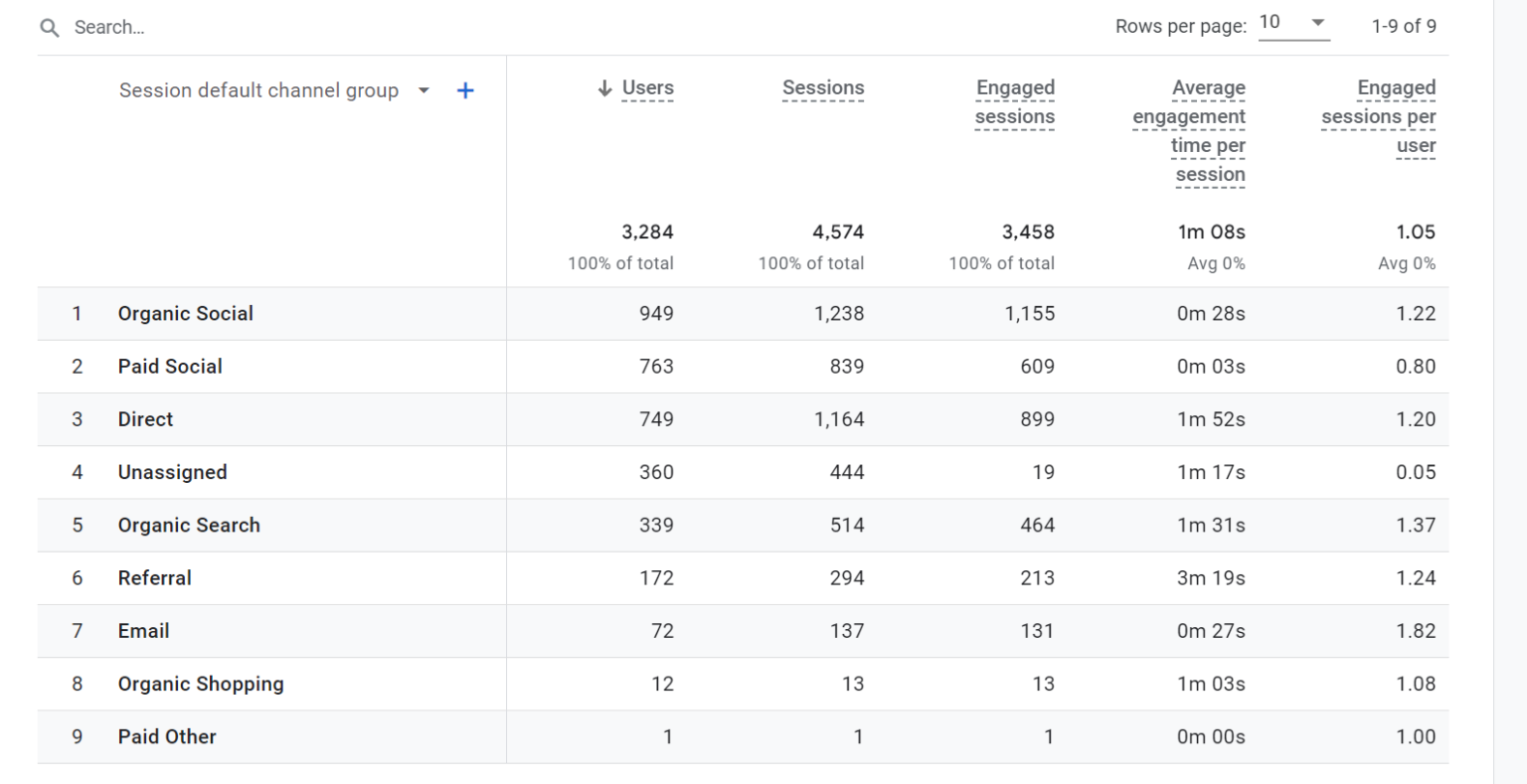The height and width of the screenshot is (784, 1527).
Task: Click Paid Other engaged sessions per user 1.00
Action: click(1416, 736)
